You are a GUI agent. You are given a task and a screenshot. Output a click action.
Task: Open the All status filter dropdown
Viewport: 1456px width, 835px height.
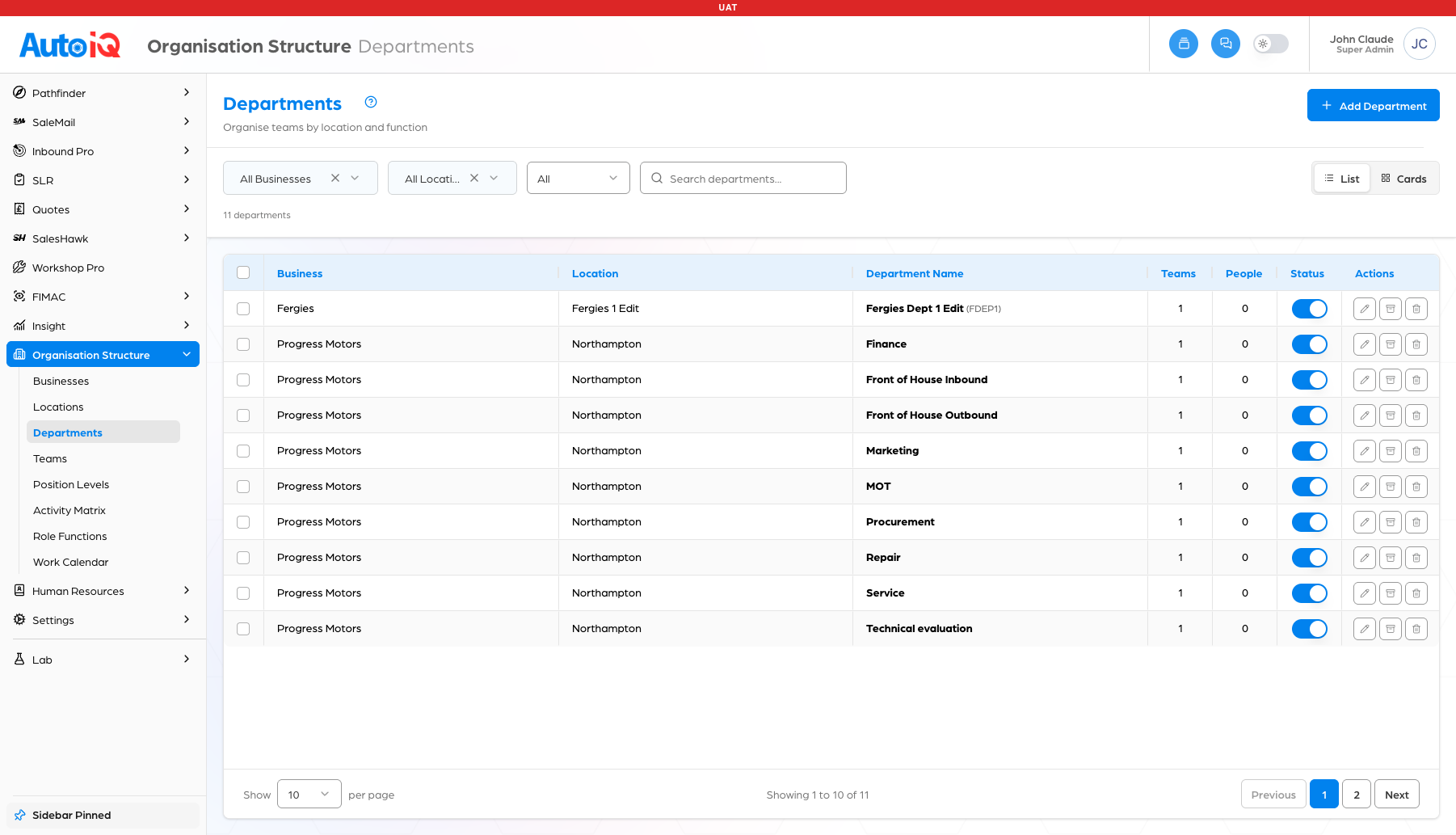[579, 178]
